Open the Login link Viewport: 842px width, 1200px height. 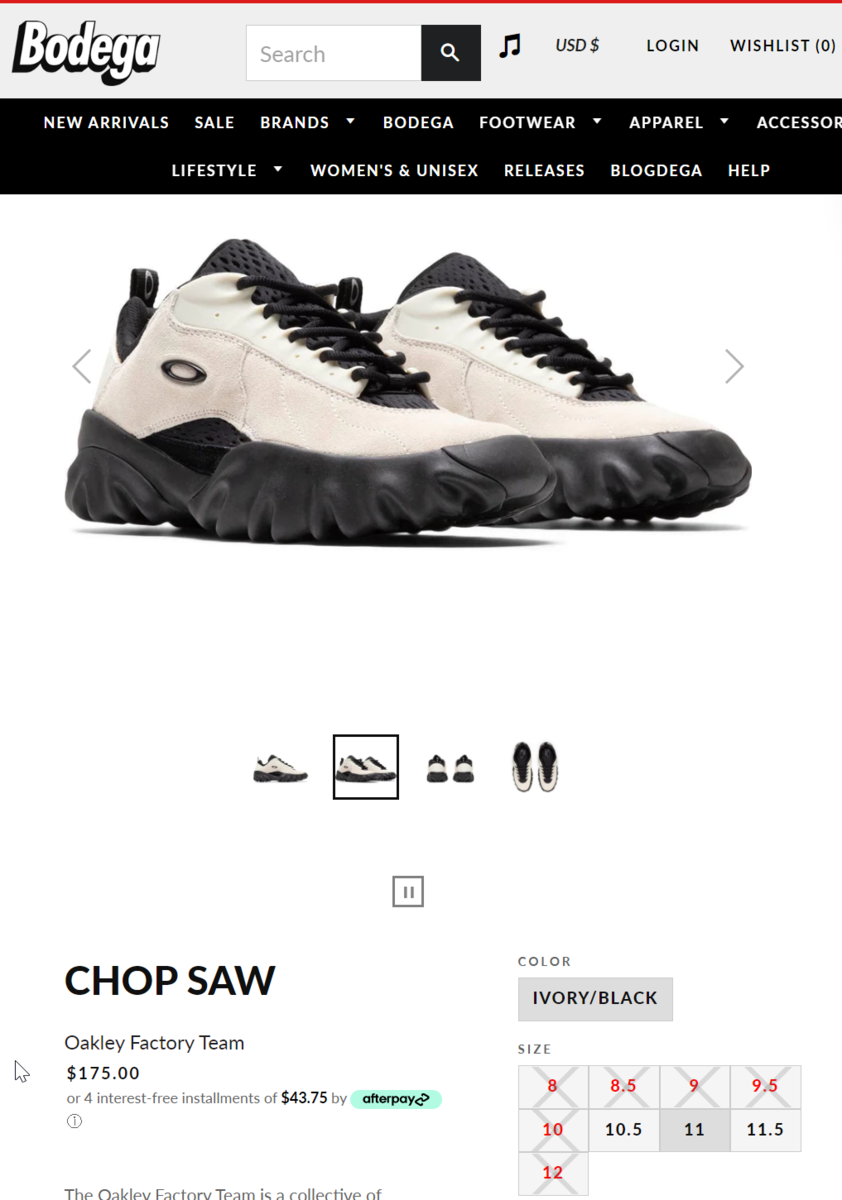tap(673, 46)
